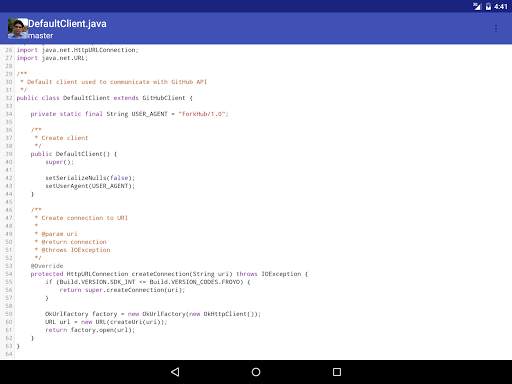Tap the 'return factory.open(url);' line
The width and height of the screenshot is (512, 384).
(90, 330)
